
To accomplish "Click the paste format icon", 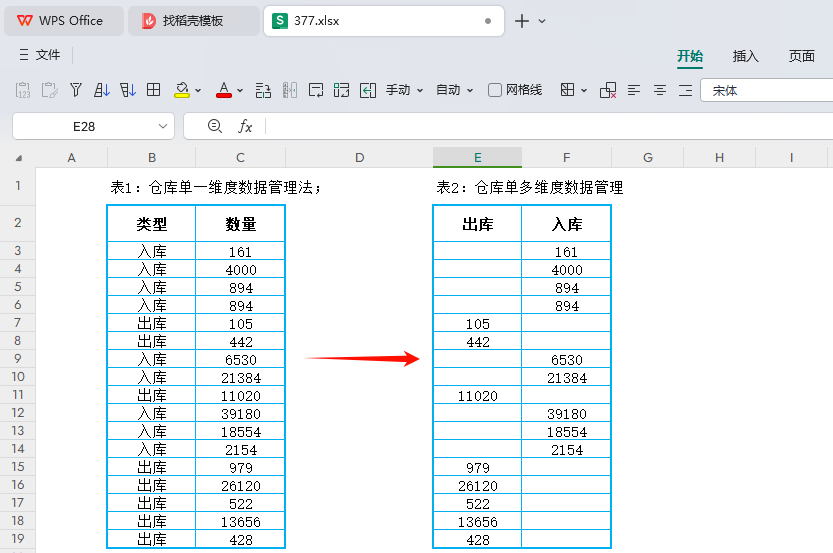I will (x=49, y=90).
